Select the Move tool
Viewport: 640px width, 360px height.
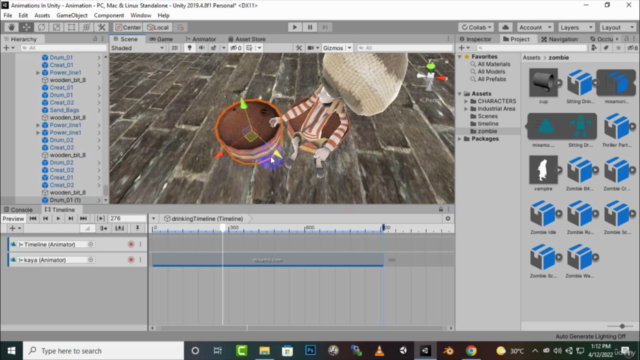(x=26, y=27)
